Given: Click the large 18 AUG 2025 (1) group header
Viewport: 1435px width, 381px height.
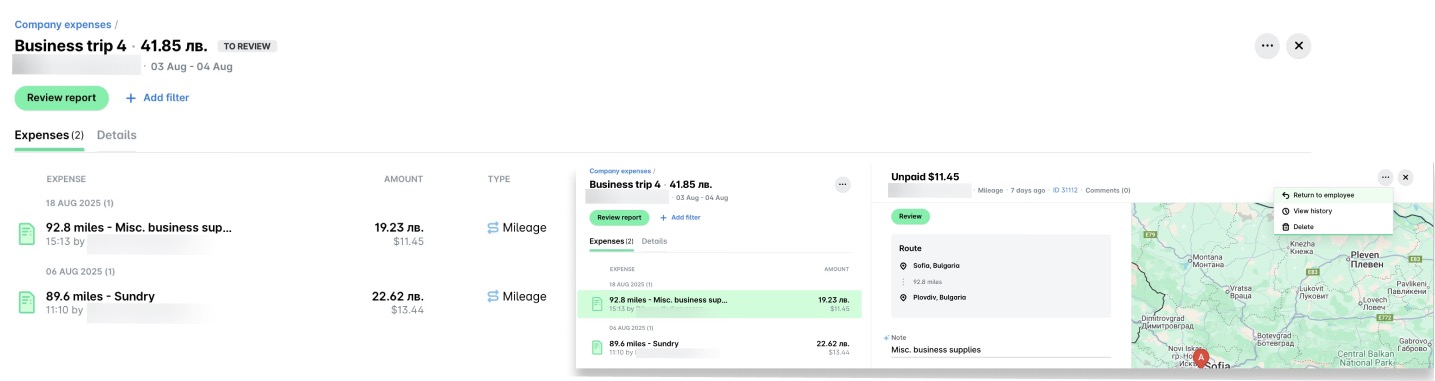Looking at the screenshot, I should [x=79, y=203].
